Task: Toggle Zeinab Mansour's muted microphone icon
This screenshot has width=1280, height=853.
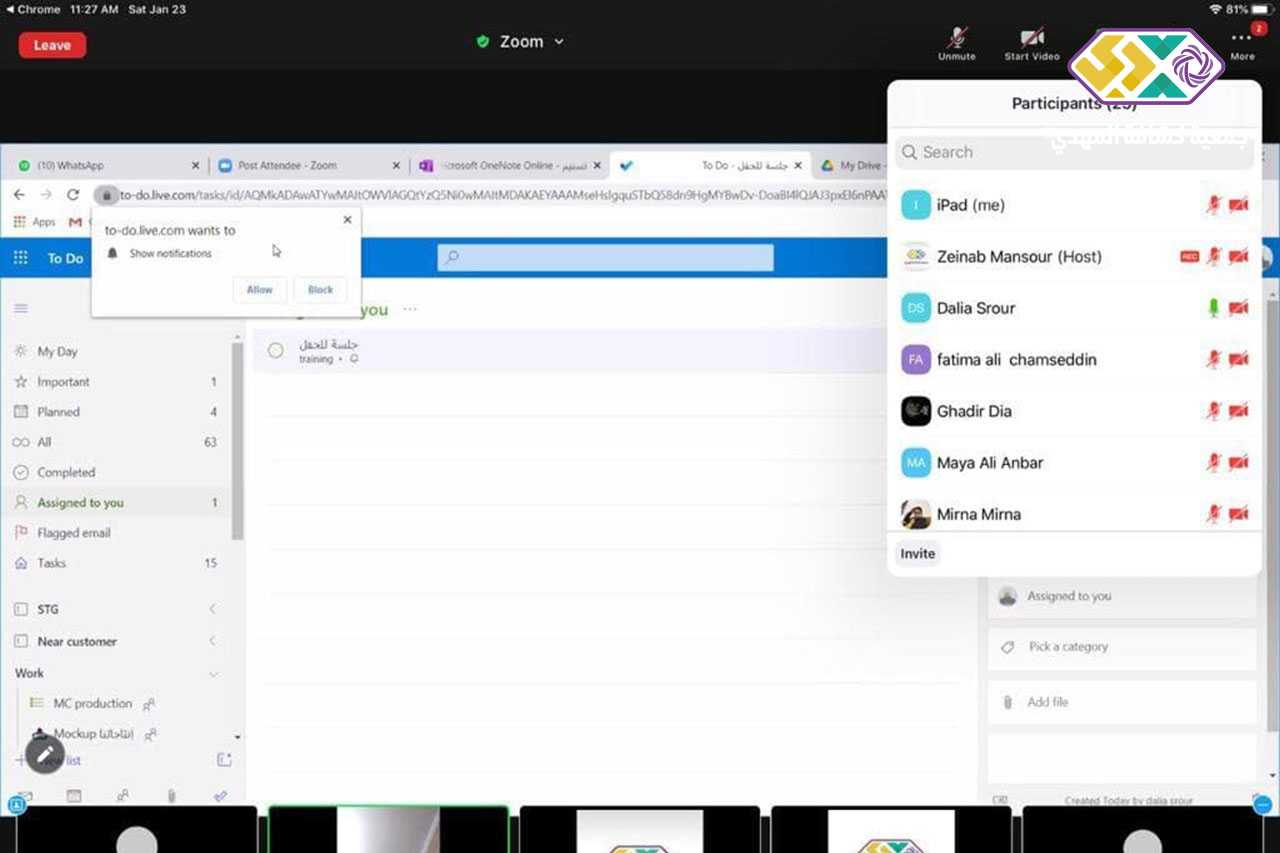Action: pos(1213,257)
